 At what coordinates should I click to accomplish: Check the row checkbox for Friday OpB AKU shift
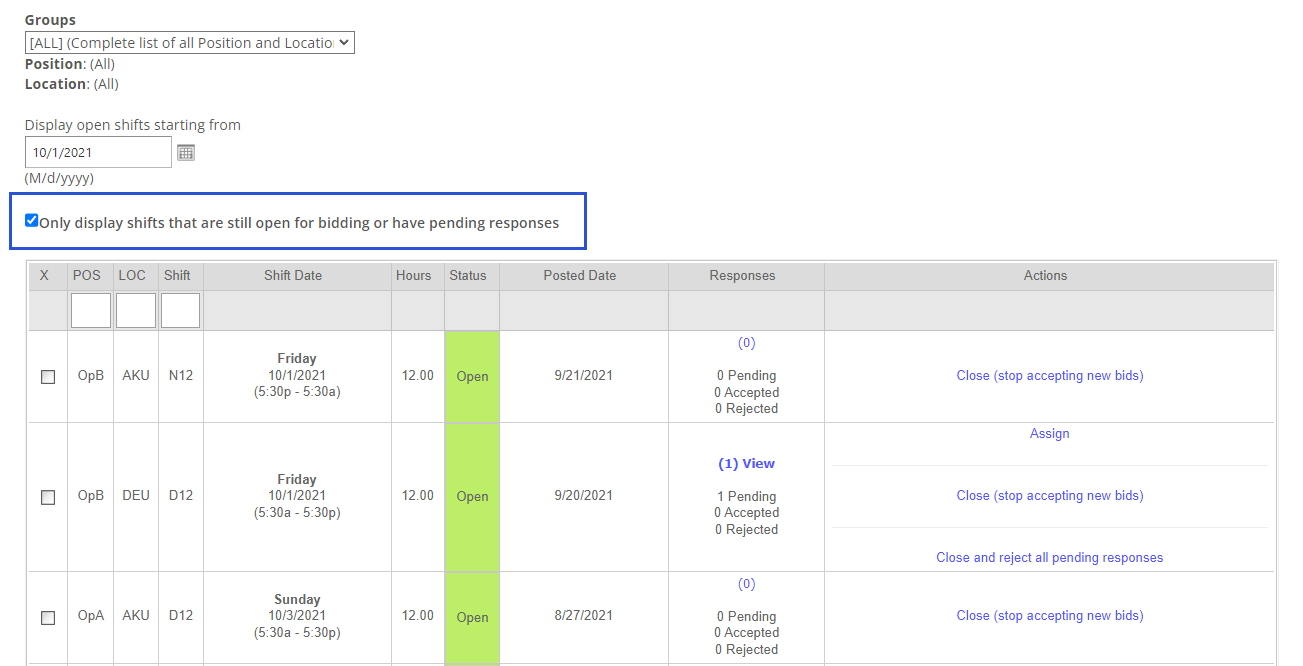(47, 375)
